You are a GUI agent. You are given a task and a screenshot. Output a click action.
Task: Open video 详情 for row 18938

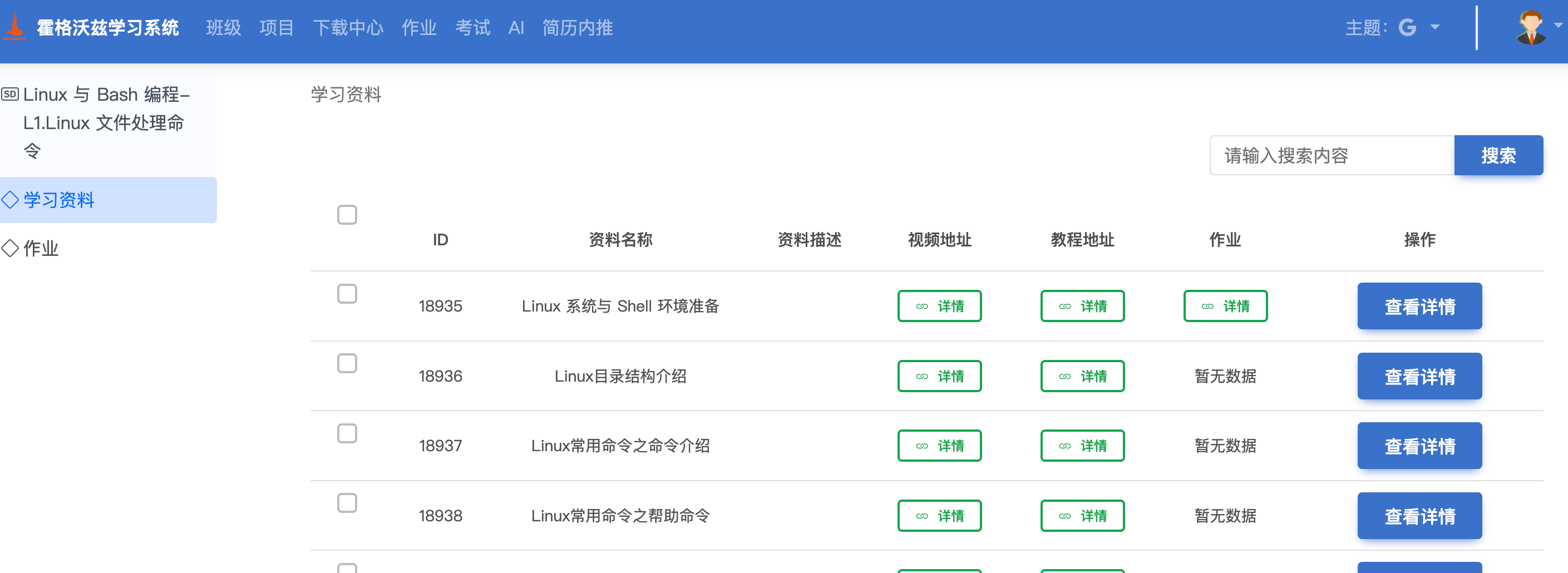(939, 515)
